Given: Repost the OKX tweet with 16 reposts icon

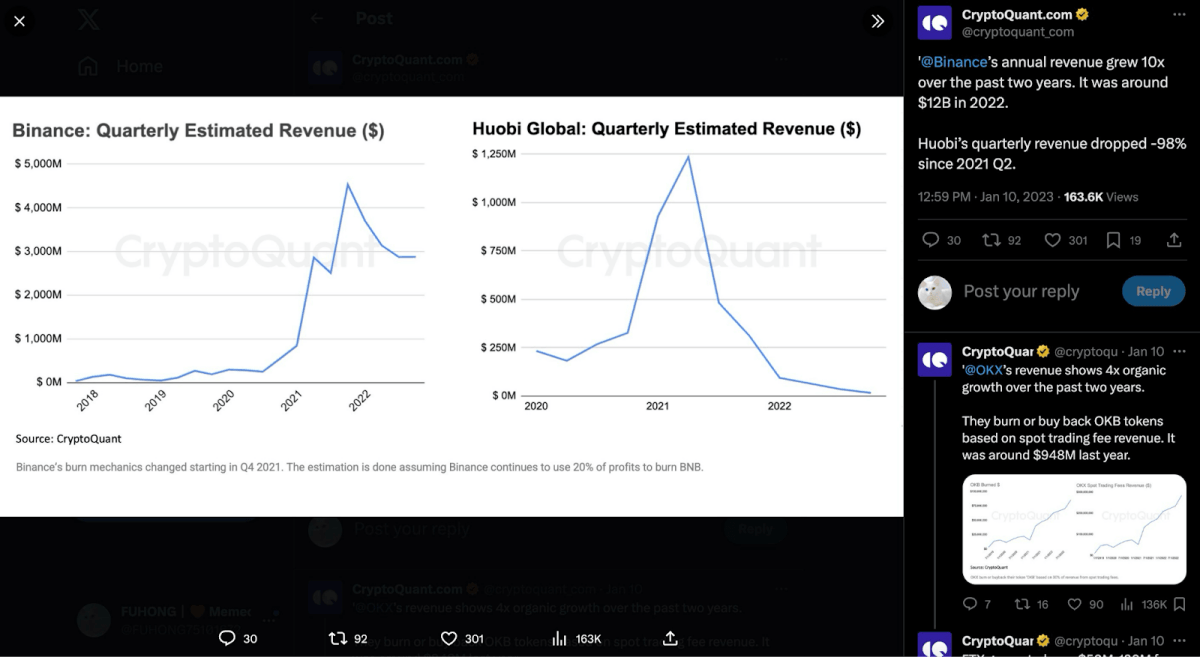Looking at the screenshot, I should point(1022,604).
